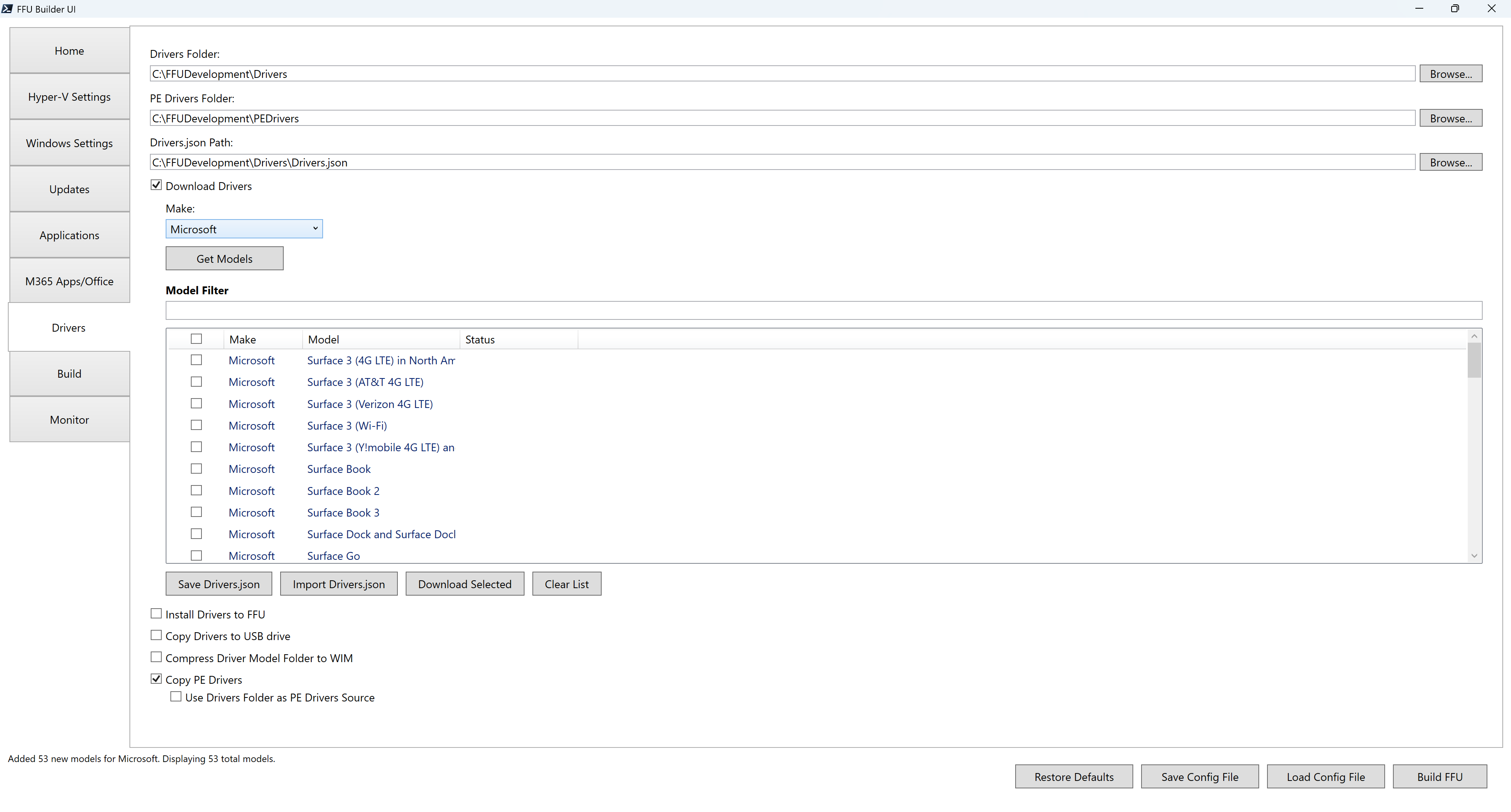1511x812 pixels.
Task: Open the M365 Apps/Office tab
Action: coord(69,281)
